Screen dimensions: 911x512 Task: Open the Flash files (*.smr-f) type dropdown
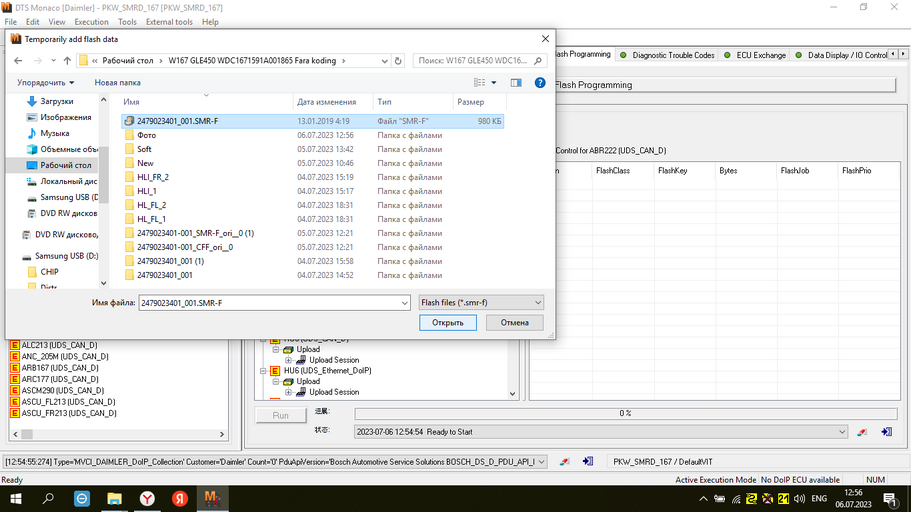pyautogui.click(x=481, y=303)
